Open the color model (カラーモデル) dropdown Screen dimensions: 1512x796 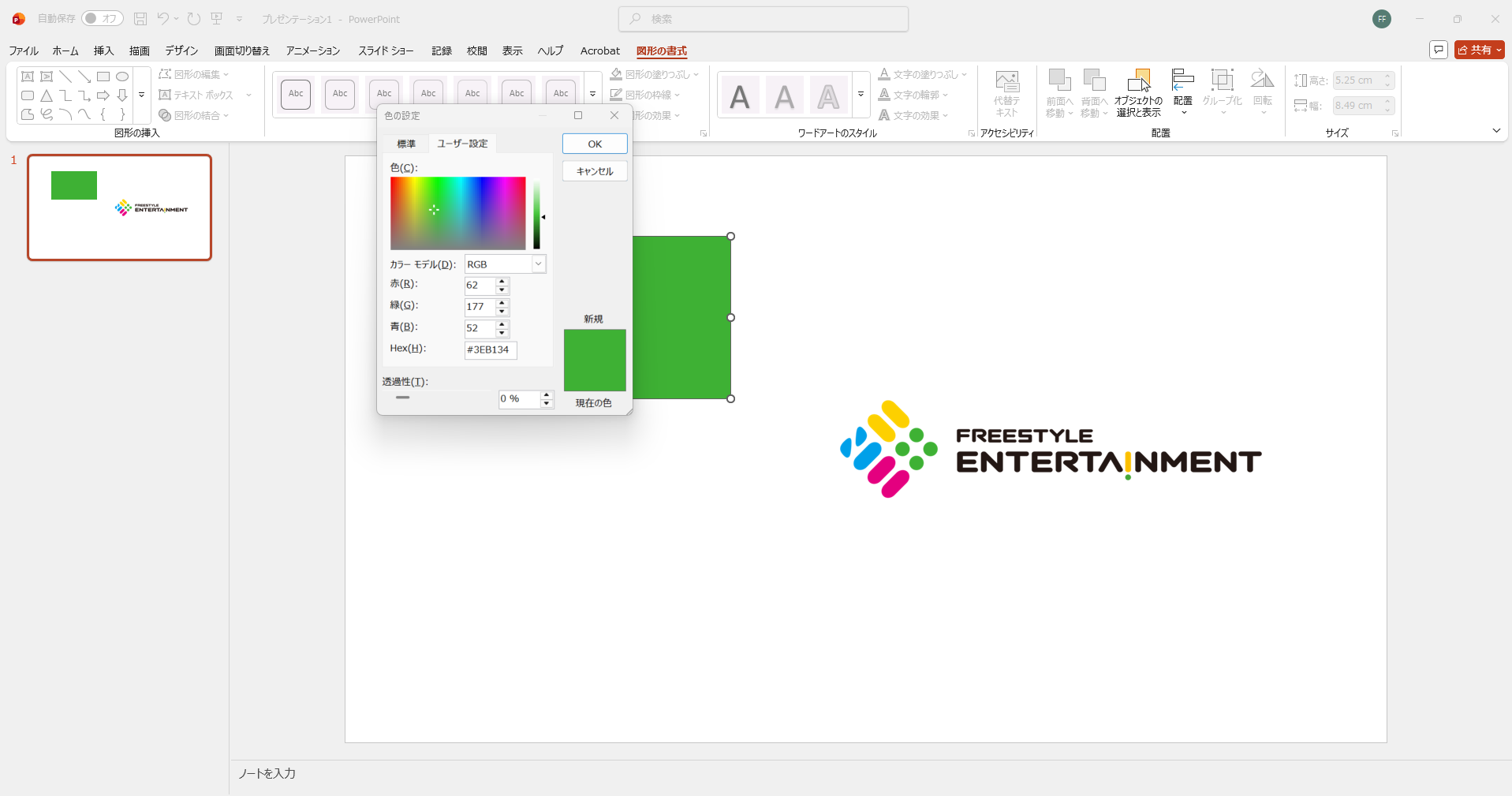(x=538, y=264)
